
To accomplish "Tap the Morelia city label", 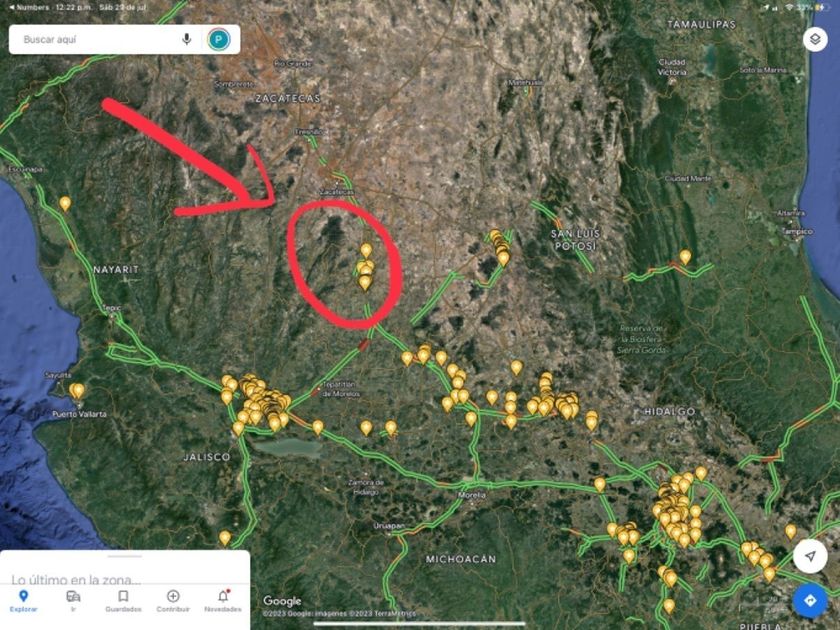I will (x=472, y=495).
